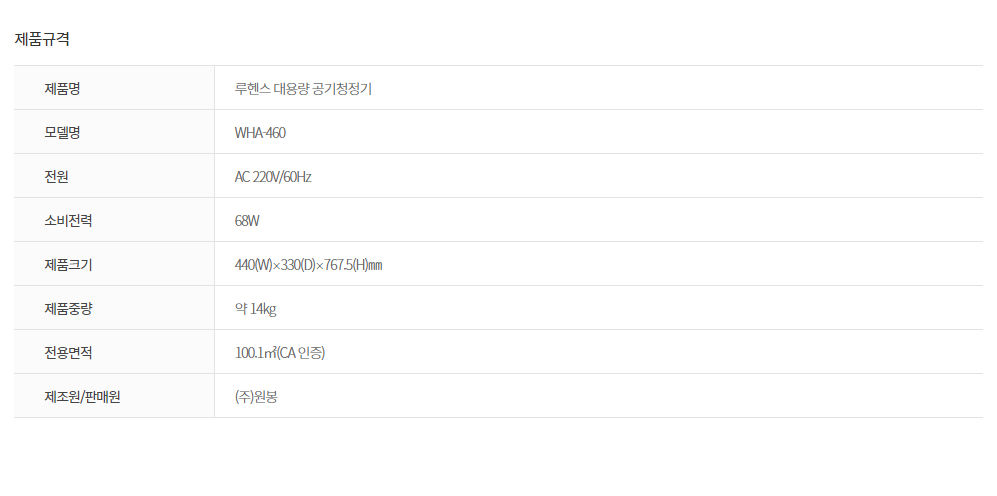Click the 전원 label cell
This screenshot has height=496, width=997.
(56, 177)
